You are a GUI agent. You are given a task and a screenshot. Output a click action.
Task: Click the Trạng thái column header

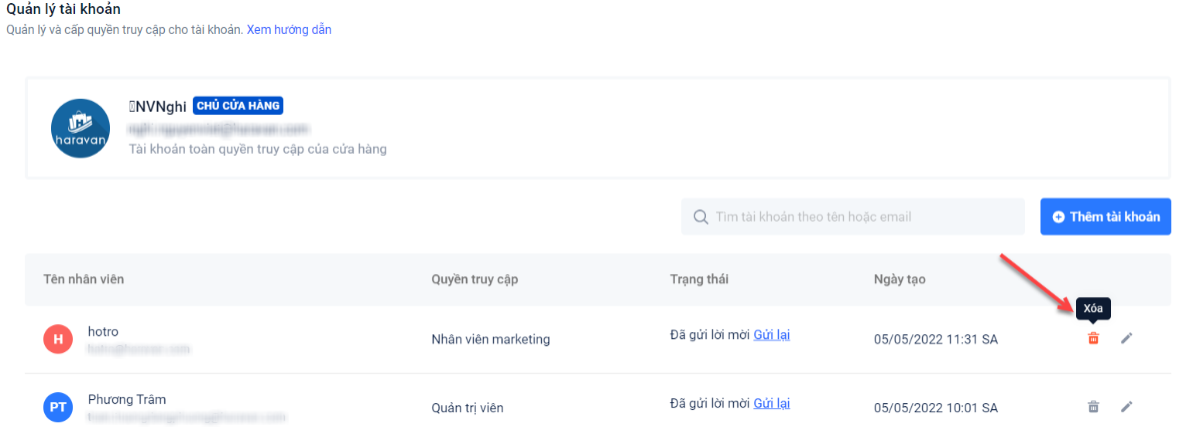pyautogui.click(x=699, y=279)
